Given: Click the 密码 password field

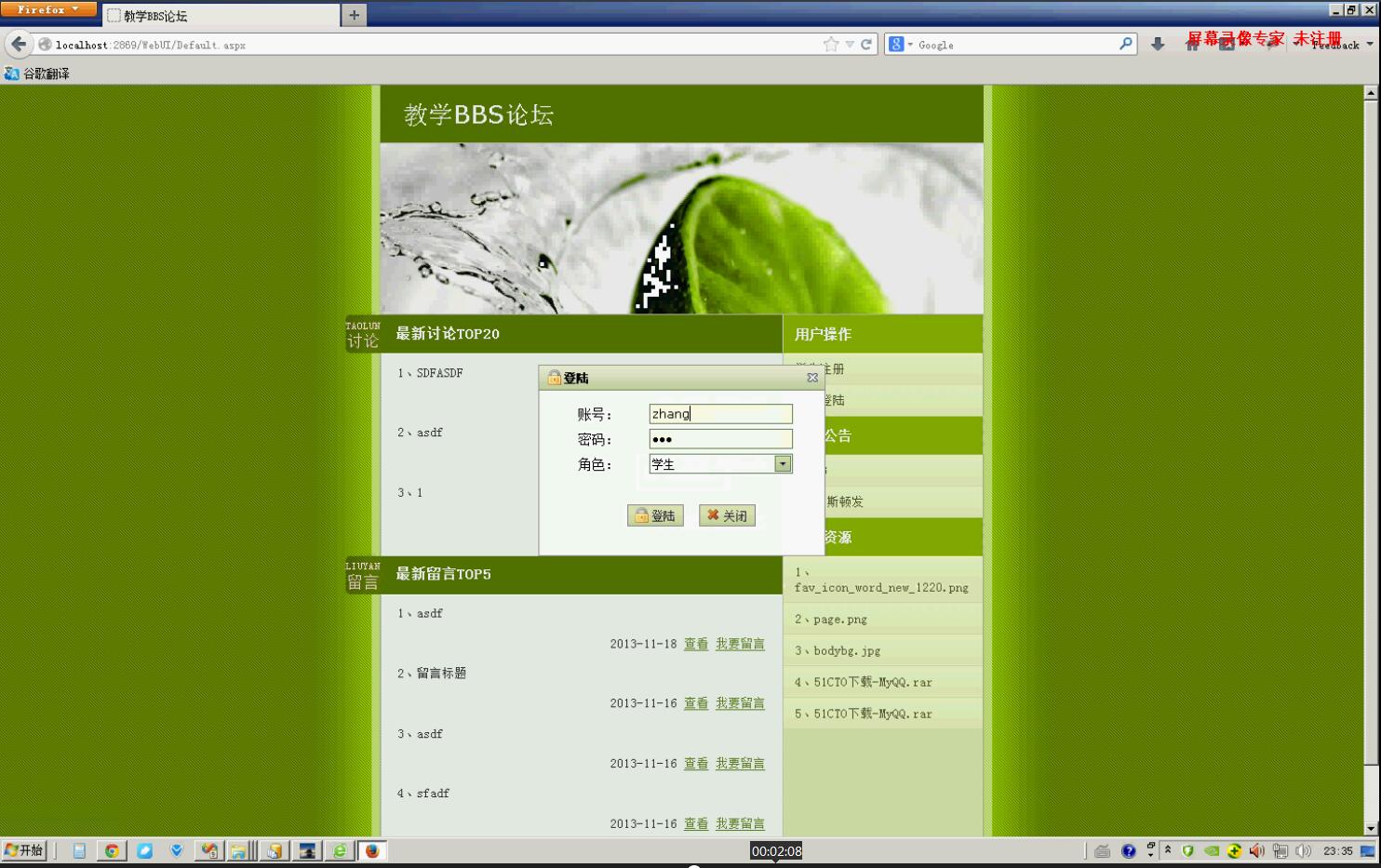Looking at the screenshot, I should point(720,439).
